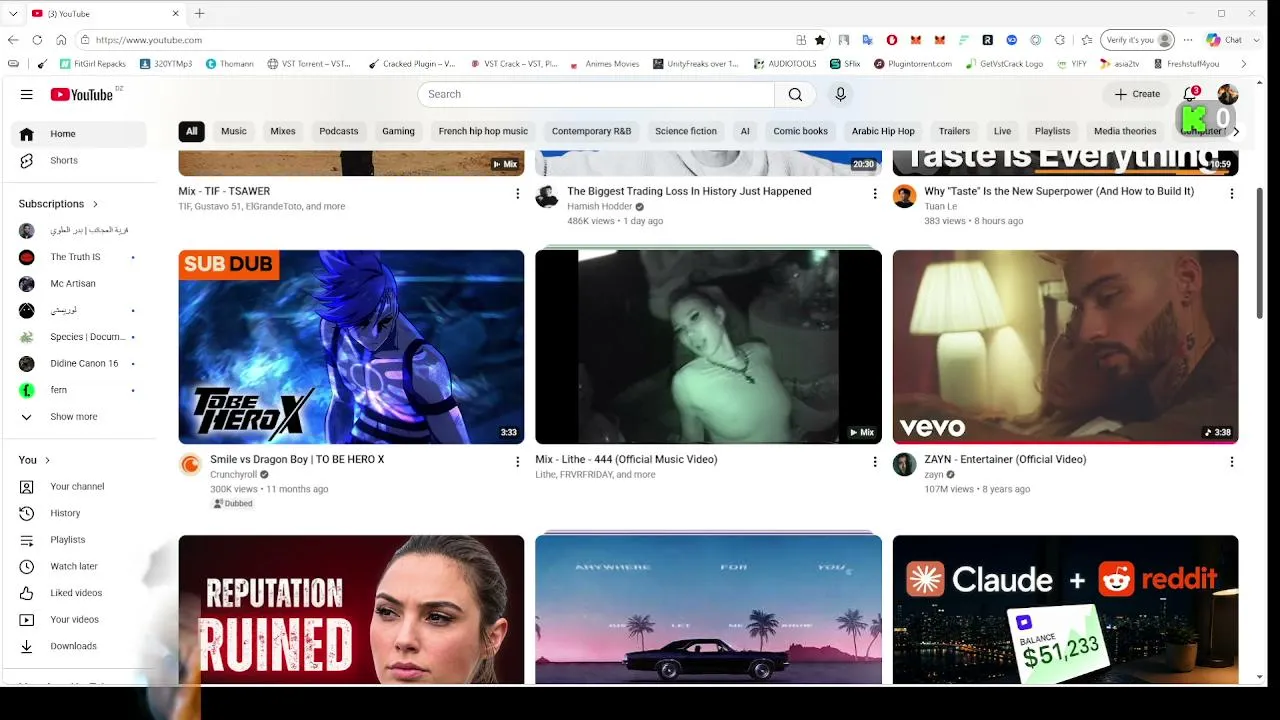The width and height of the screenshot is (1280, 720).
Task: Expand the You section chevron
Action: (x=47, y=460)
